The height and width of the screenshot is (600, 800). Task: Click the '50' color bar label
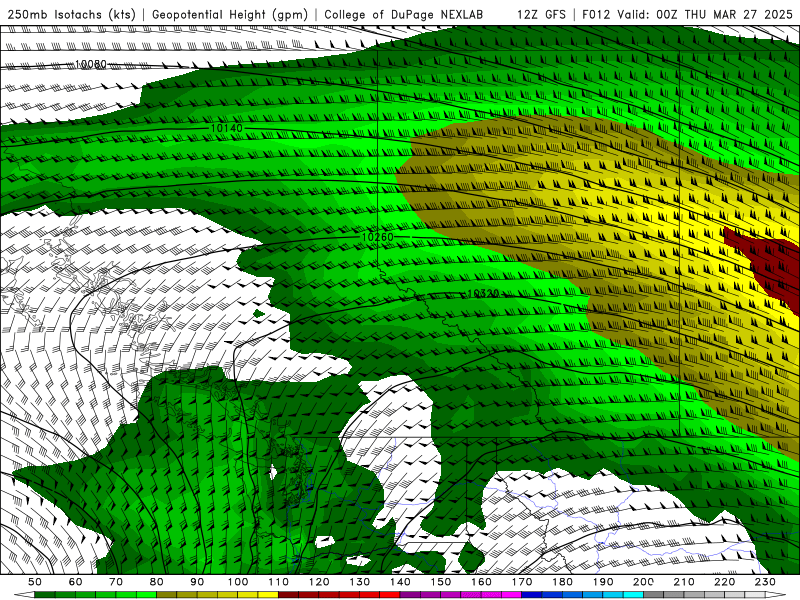click(35, 582)
